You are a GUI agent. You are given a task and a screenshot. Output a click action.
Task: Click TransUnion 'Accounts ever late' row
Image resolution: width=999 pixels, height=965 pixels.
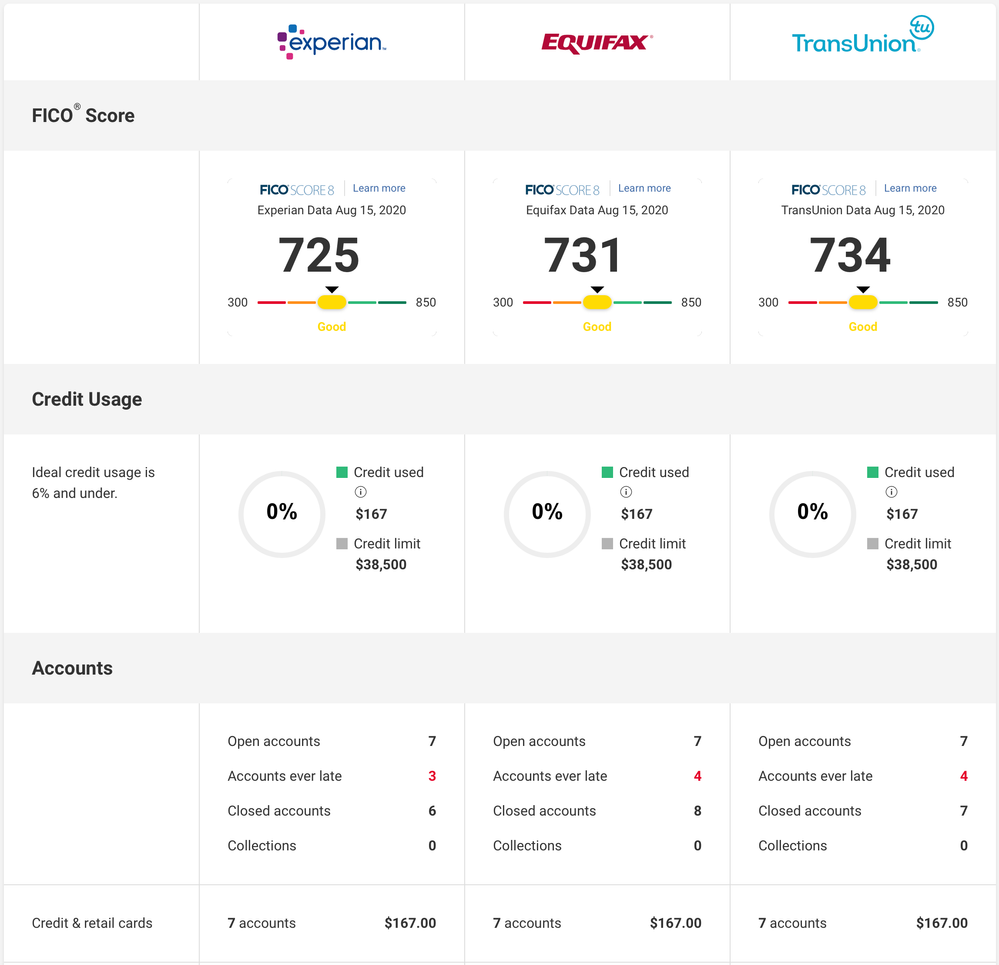coord(863,776)
